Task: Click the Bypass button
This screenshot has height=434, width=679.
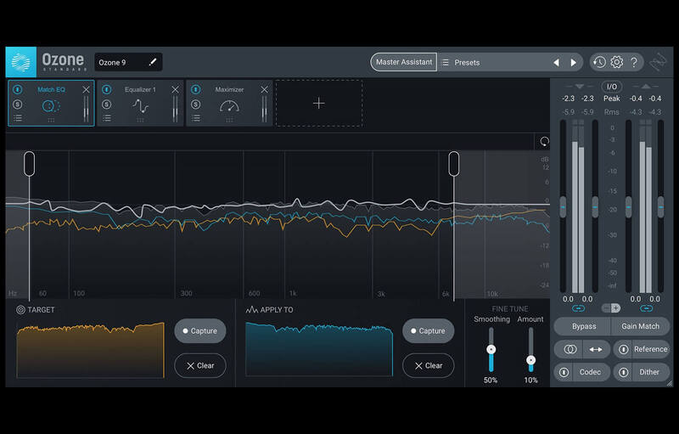Action: pos(583,326)
